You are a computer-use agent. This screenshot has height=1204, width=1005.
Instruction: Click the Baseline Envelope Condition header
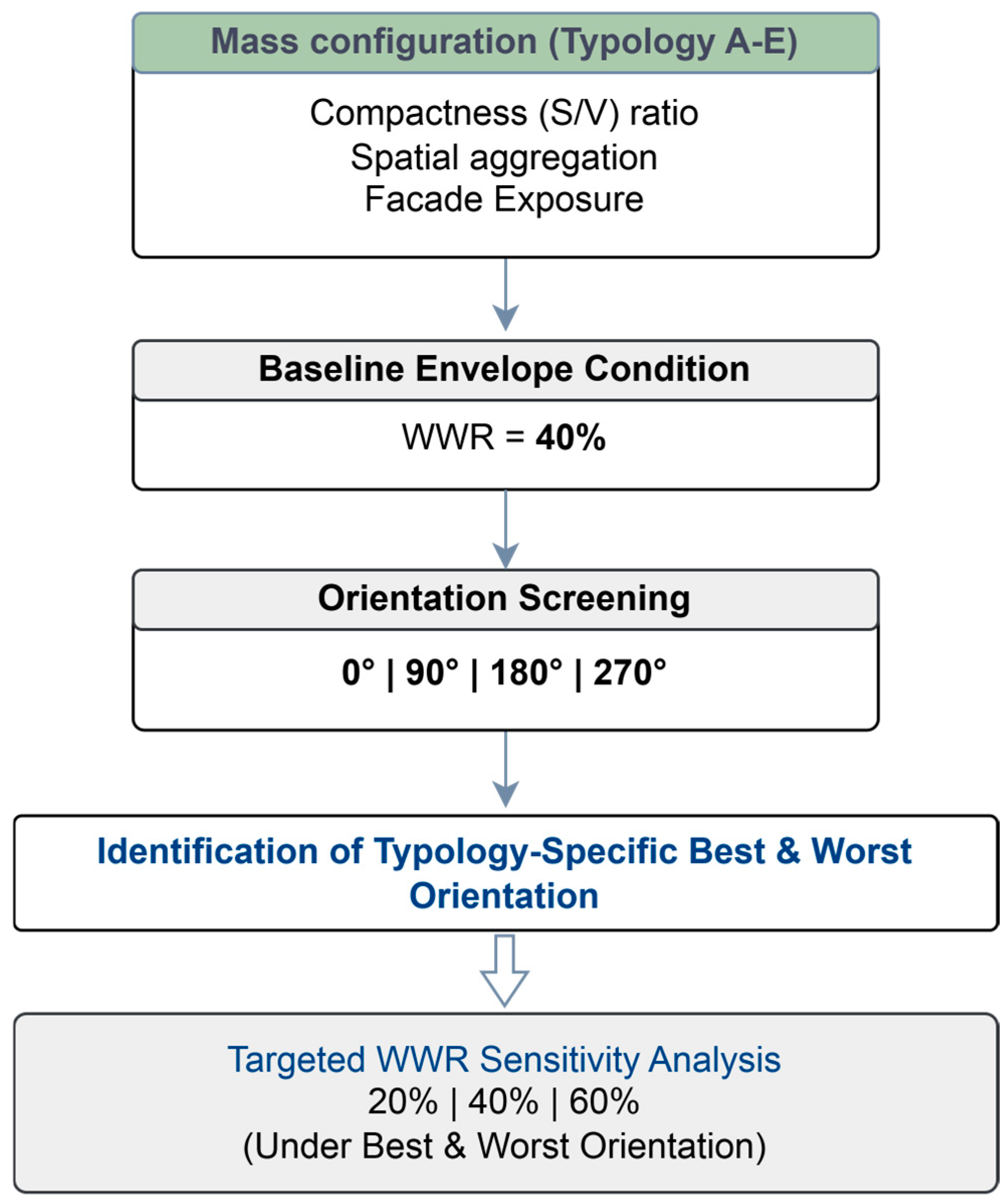point(505,369)
